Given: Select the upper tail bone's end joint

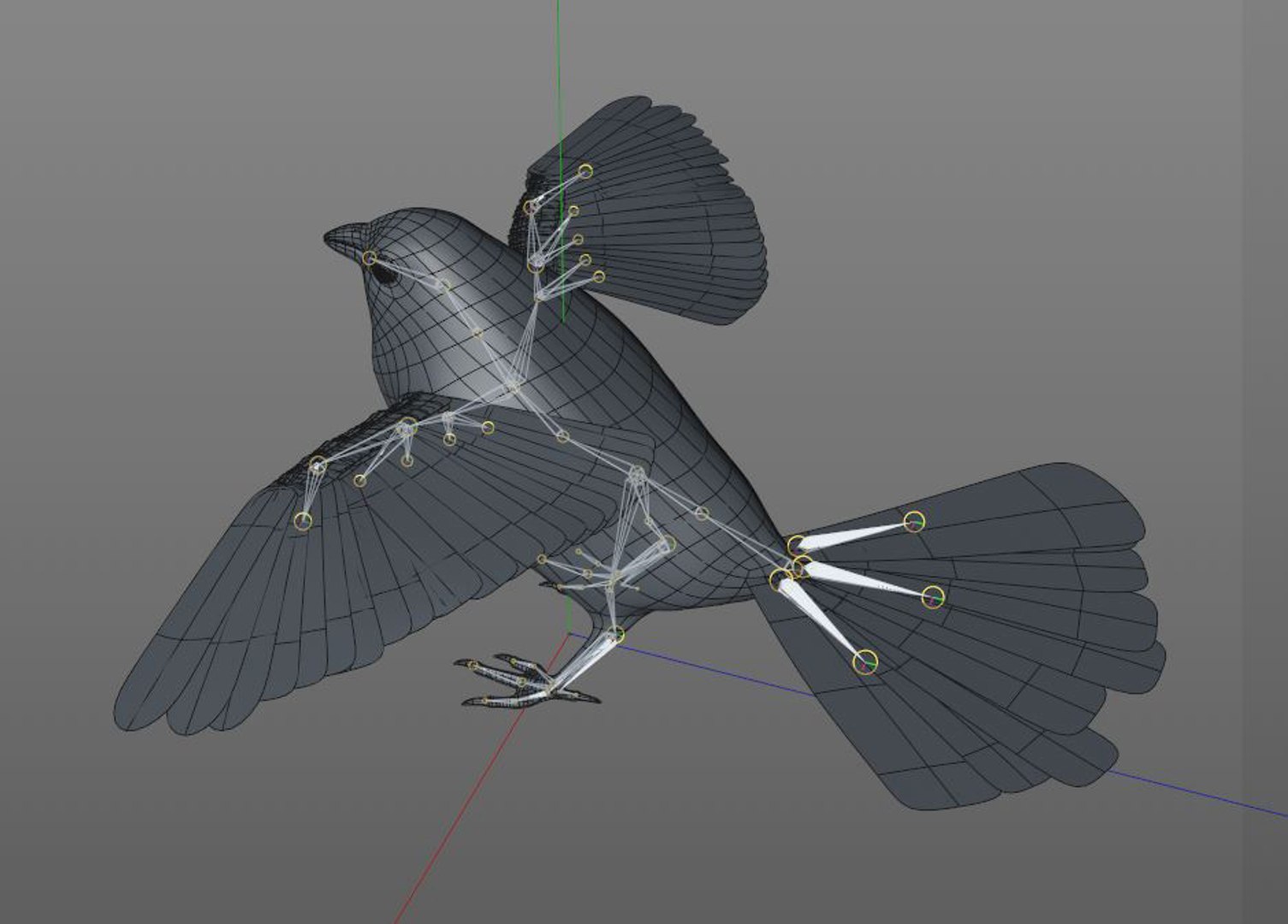Looking at the screenshot, I should (914, 521).
